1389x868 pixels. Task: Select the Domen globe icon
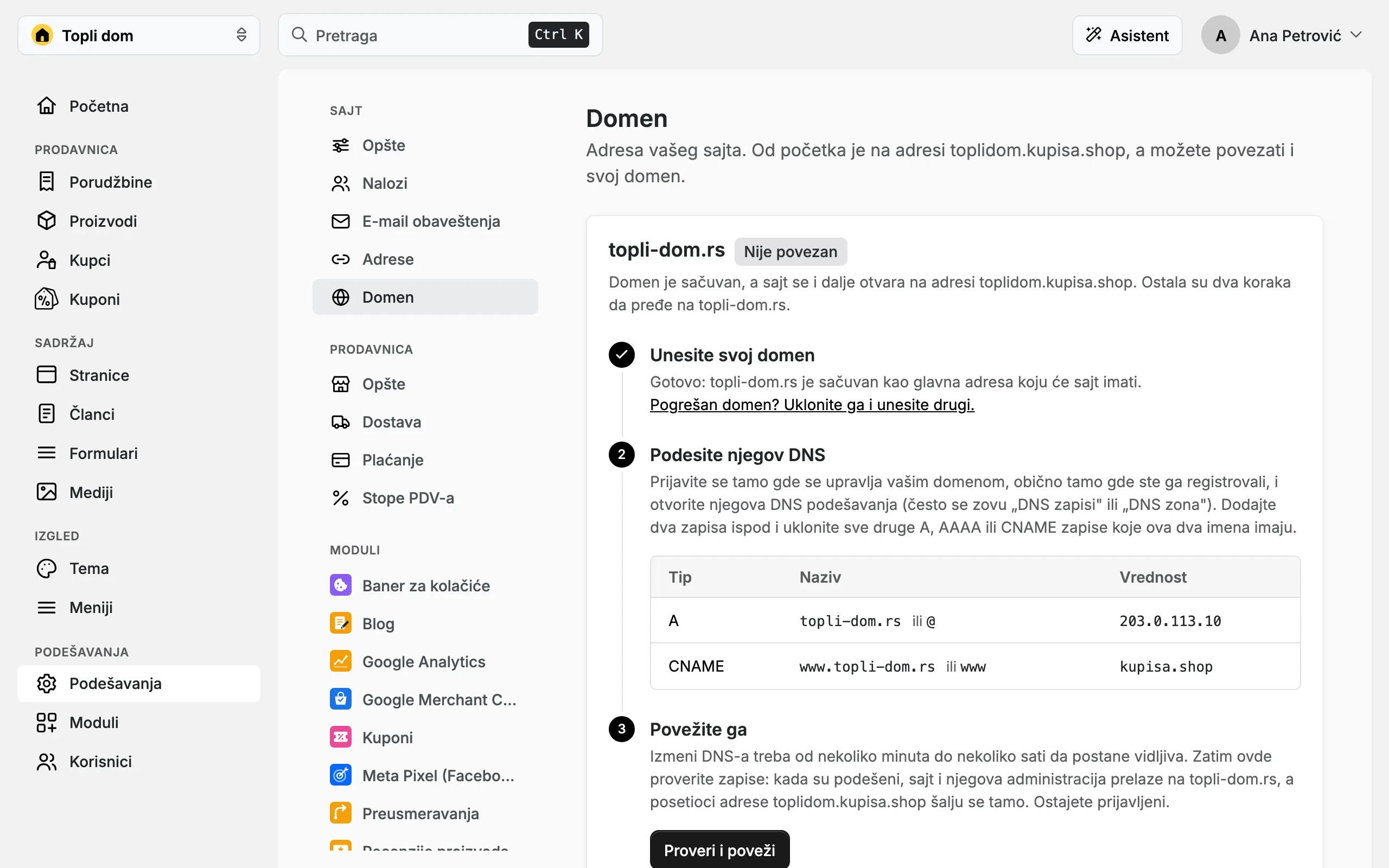[x=340, y=297]
